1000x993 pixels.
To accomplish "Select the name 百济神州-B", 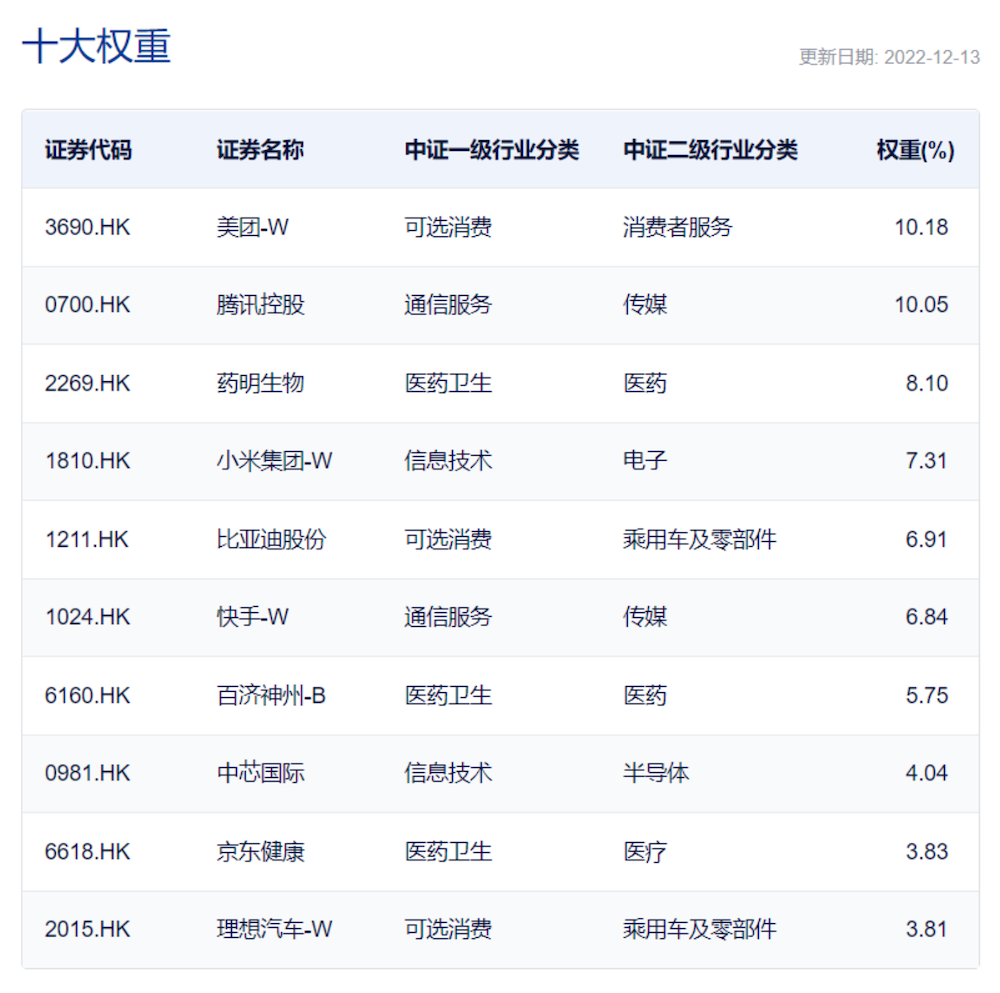I will (271, 695).
